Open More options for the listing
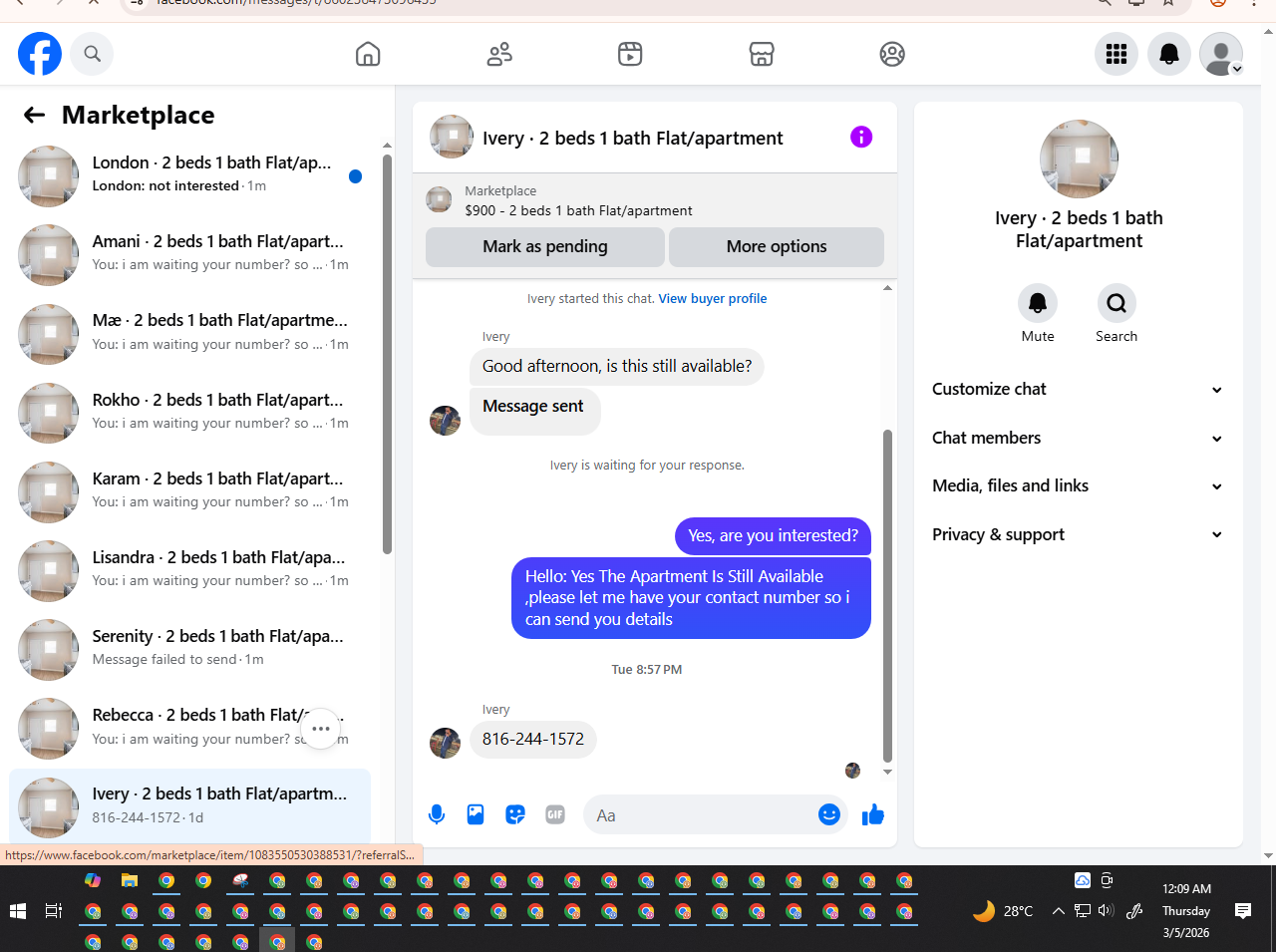The height and width of the screenshot is (952, 1276). point(777,246)
